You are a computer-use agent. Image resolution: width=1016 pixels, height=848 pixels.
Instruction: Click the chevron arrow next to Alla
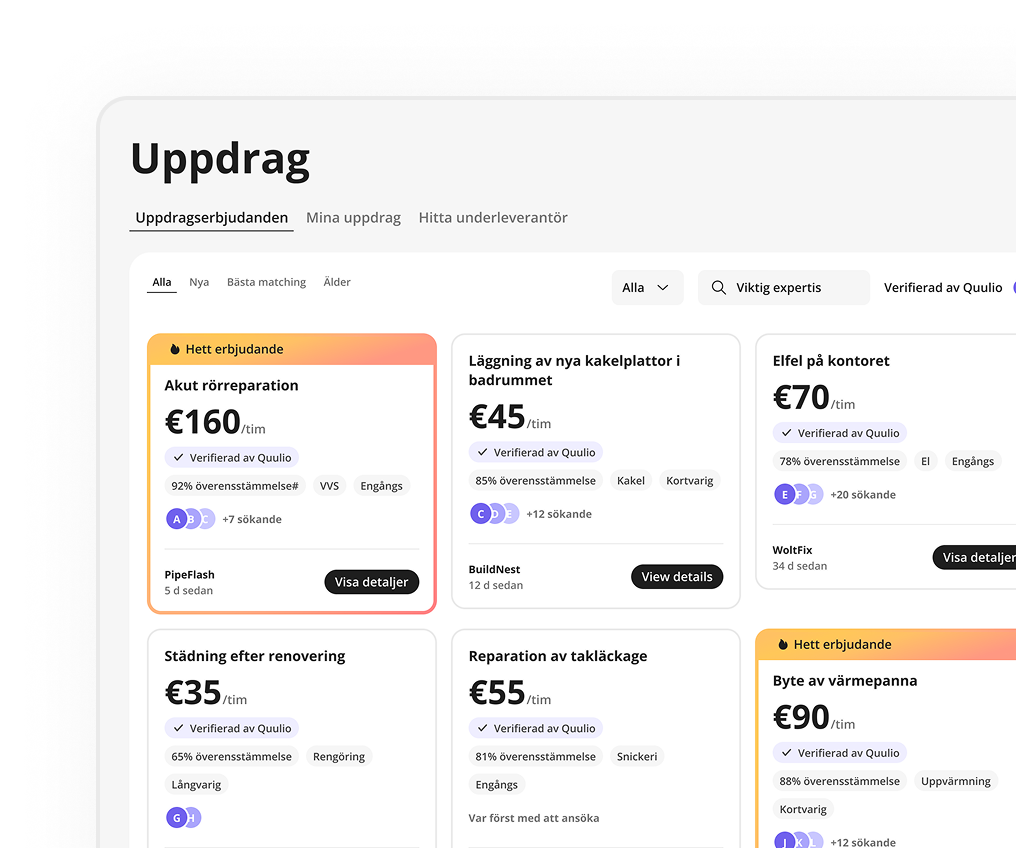pos(662,288)
